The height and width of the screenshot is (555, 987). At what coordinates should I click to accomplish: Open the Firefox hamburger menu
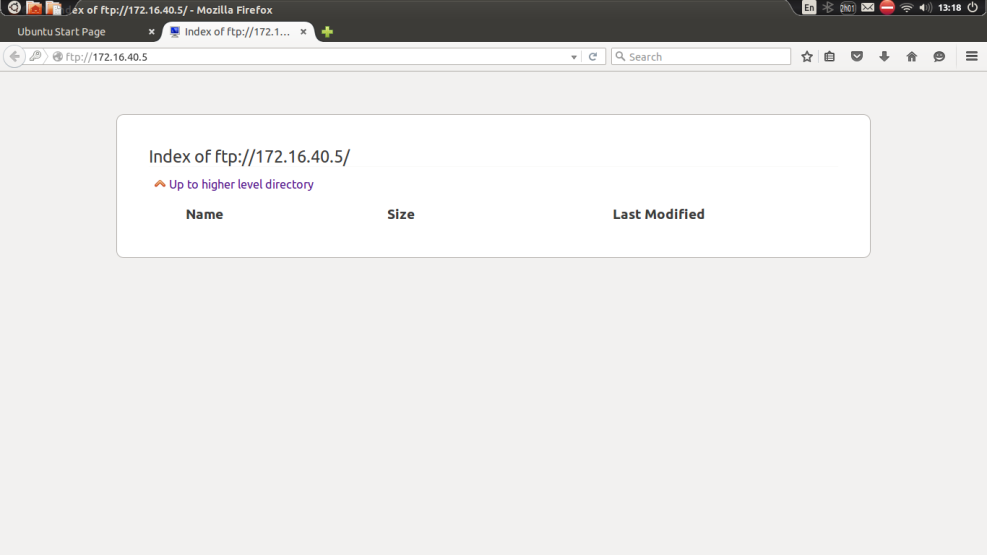pos(971,57)
